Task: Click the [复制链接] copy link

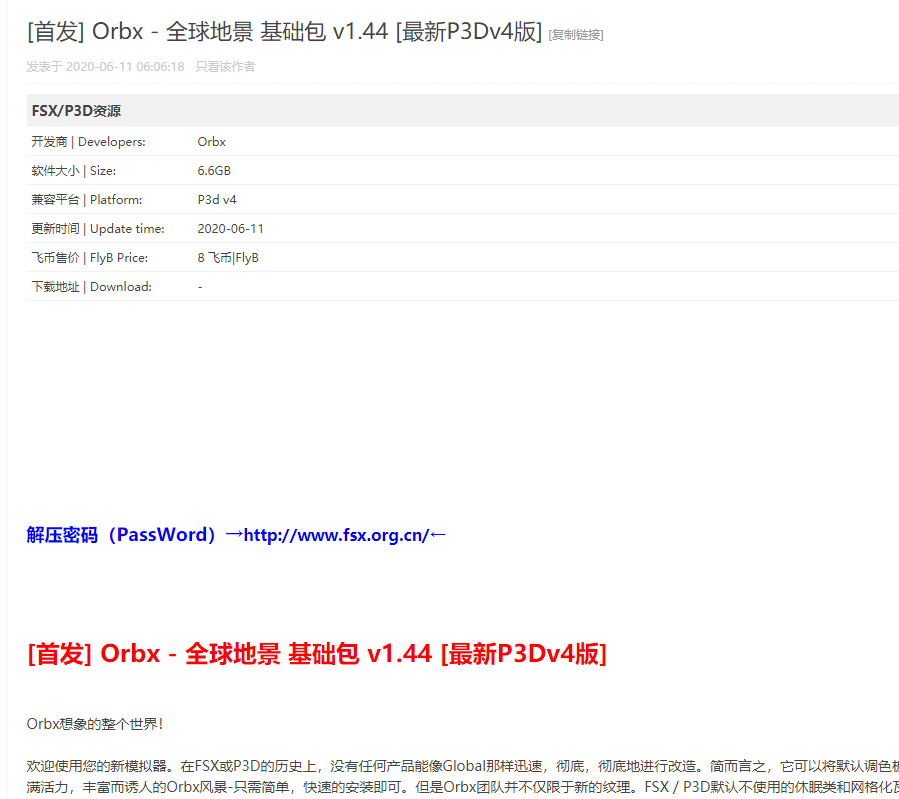Action: point(576,35)
